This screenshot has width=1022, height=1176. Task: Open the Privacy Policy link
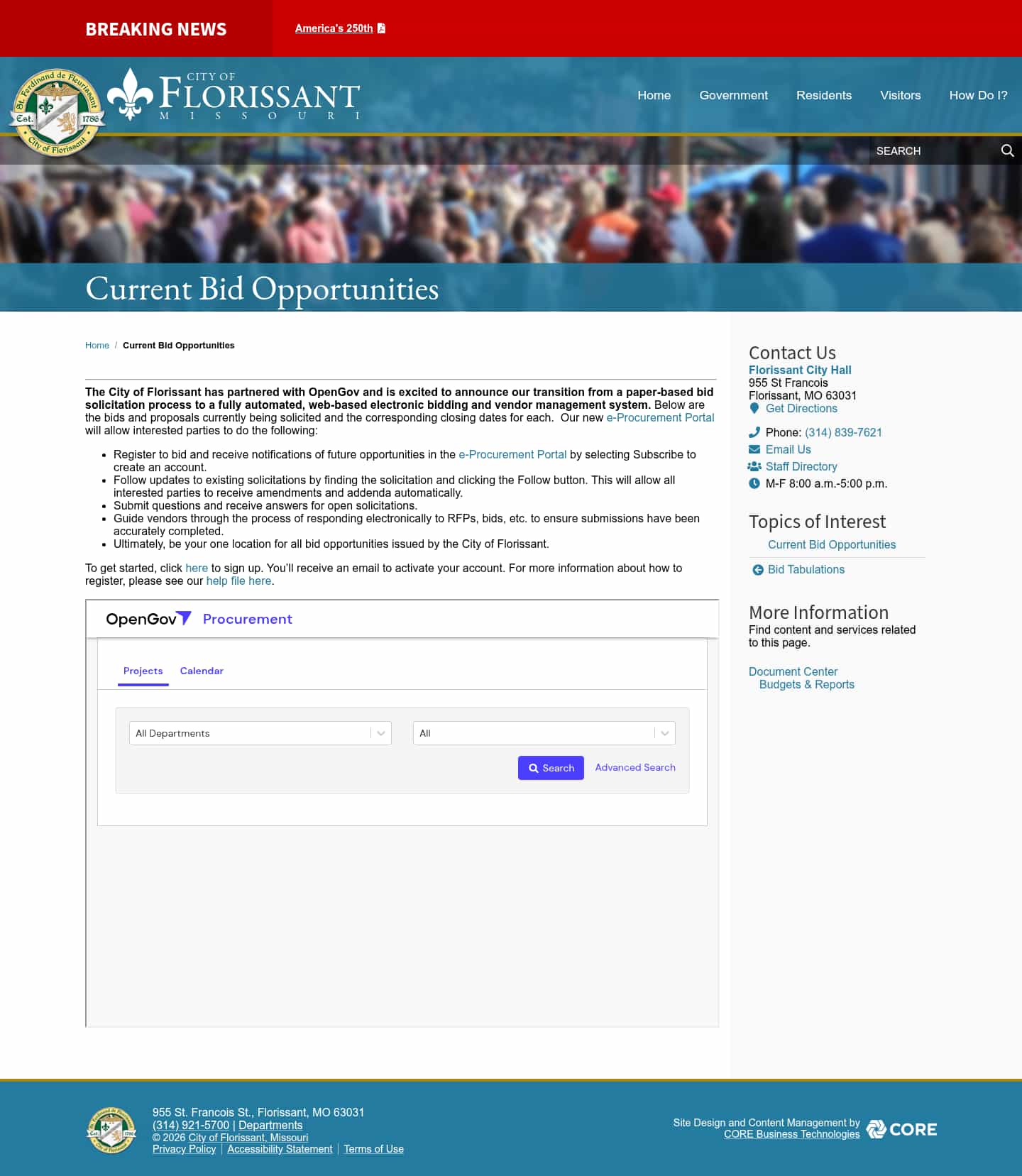click(184, 1149)
